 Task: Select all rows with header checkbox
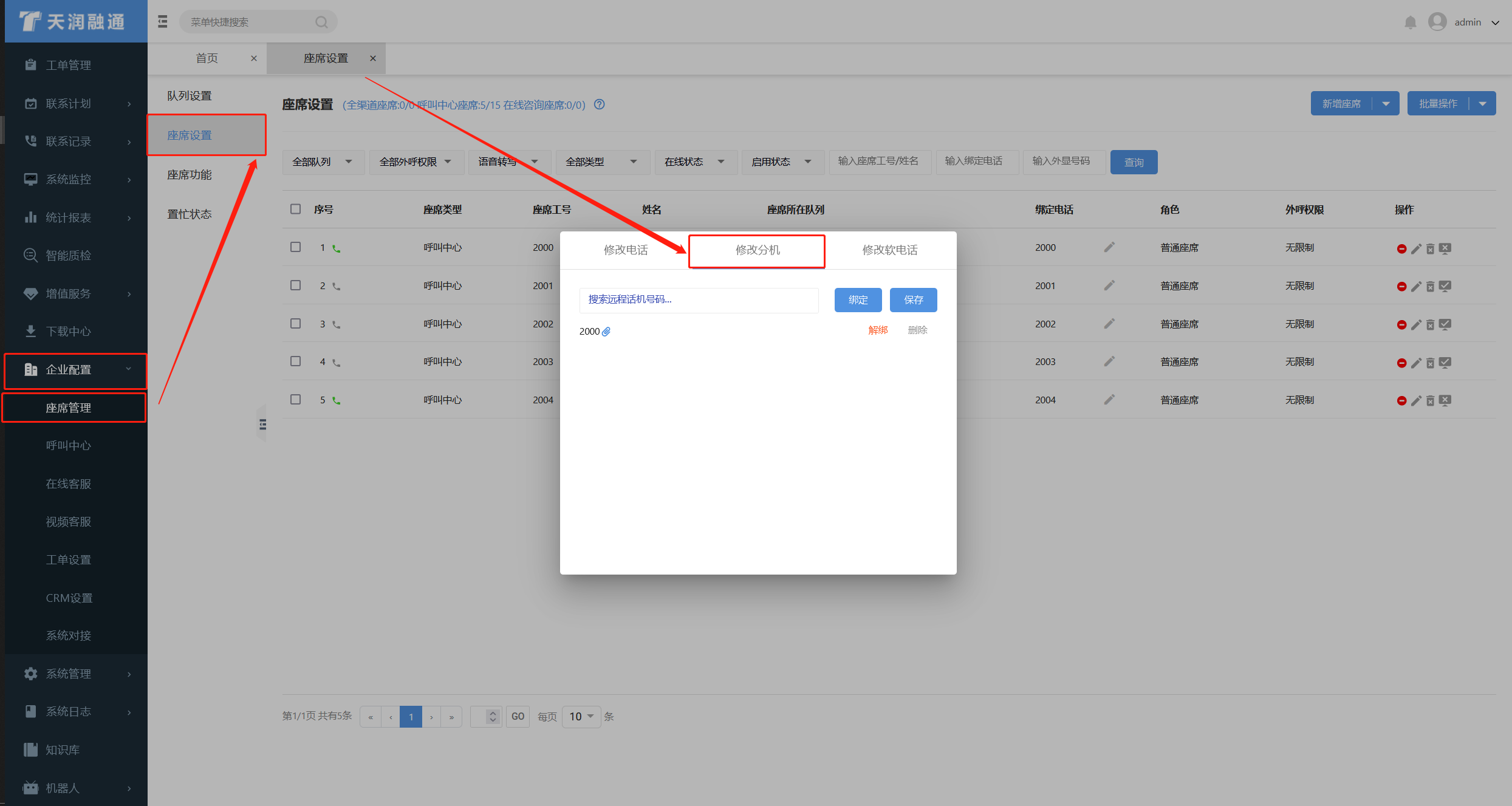pyautogui.click(x=296, y=209)
